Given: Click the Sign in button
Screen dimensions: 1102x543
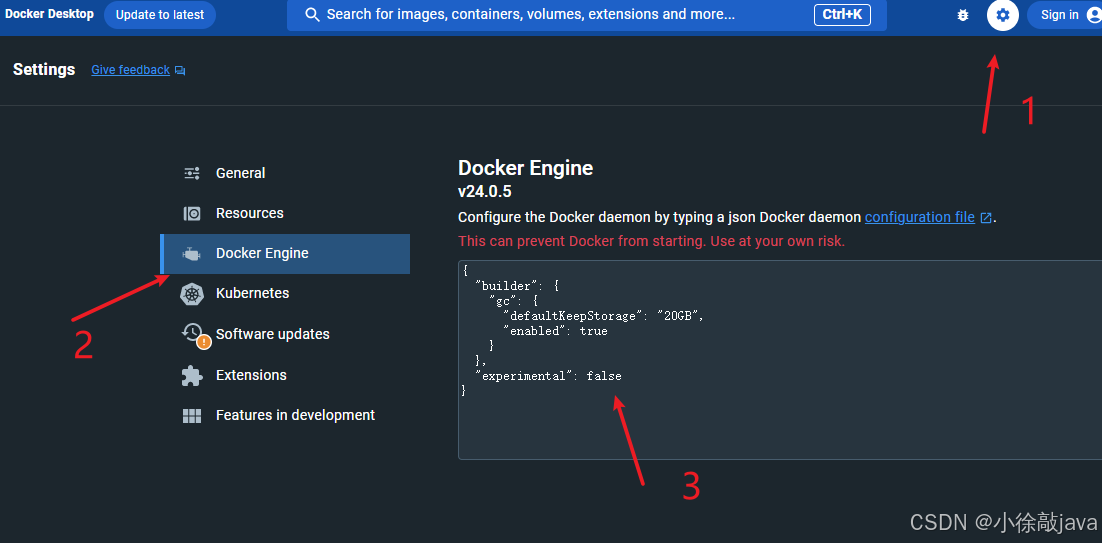Looking at the screenshot, I should coord(1064,15).
